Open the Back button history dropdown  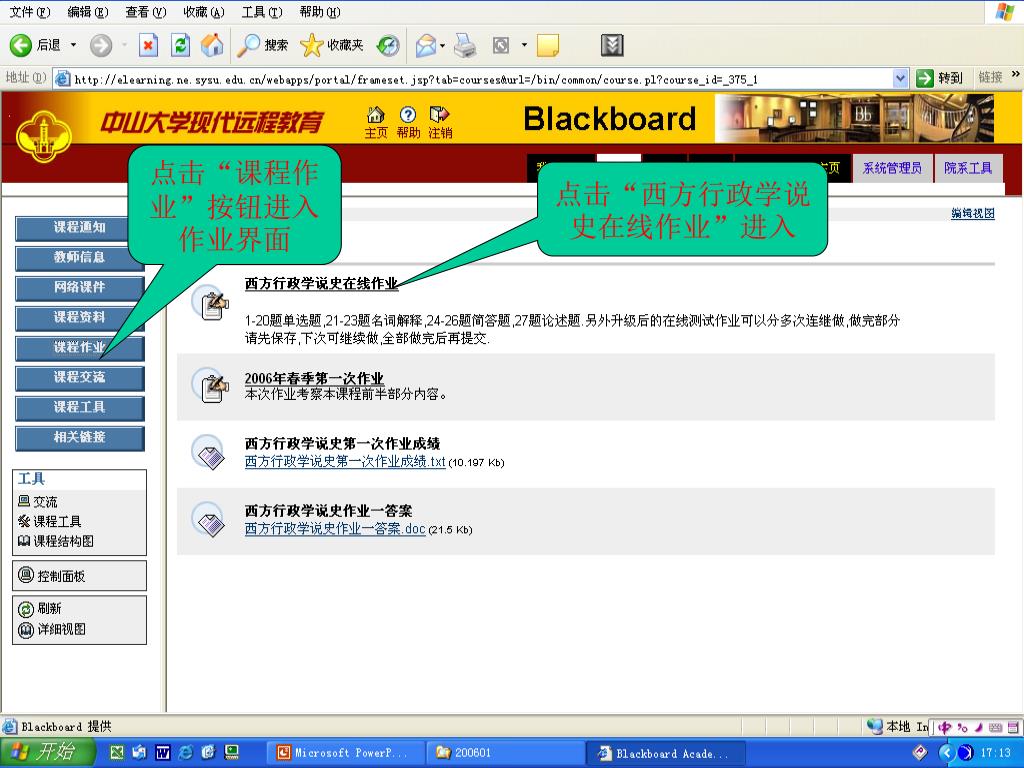(x=73, y=45)
